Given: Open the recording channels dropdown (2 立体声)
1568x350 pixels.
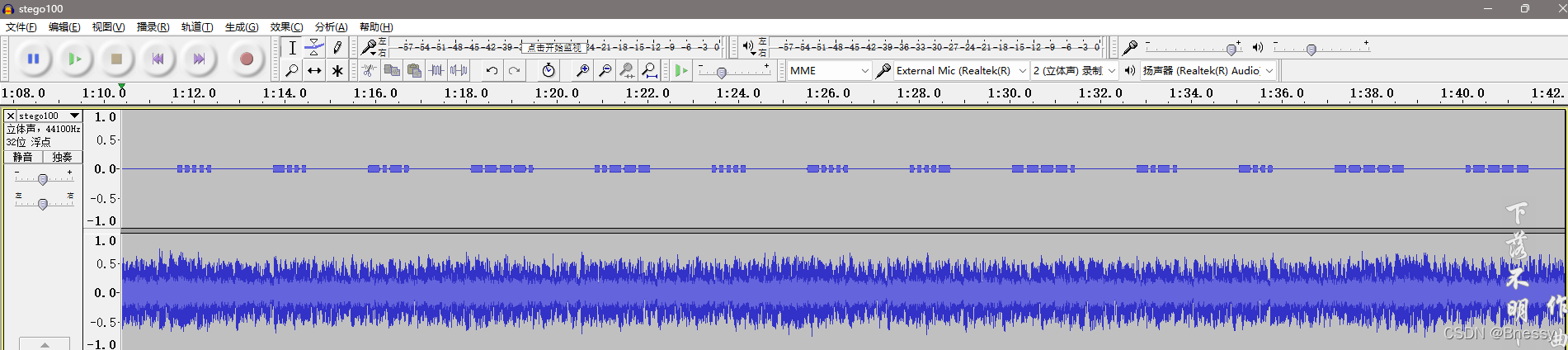Looking at the screenshot, I should [1075, 71].
